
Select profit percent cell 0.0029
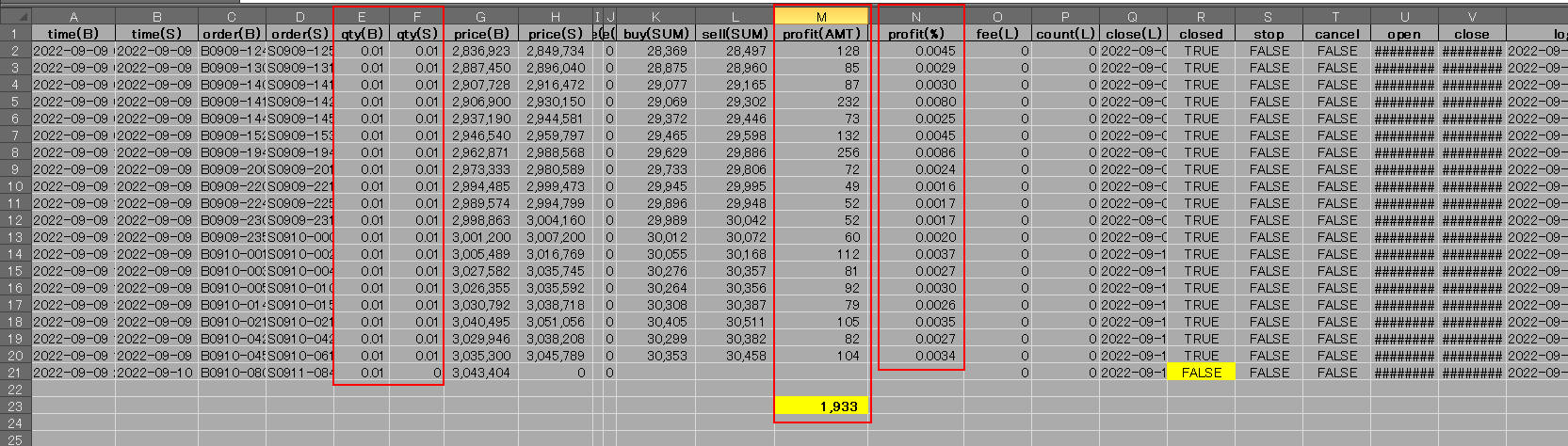point(916,68)
